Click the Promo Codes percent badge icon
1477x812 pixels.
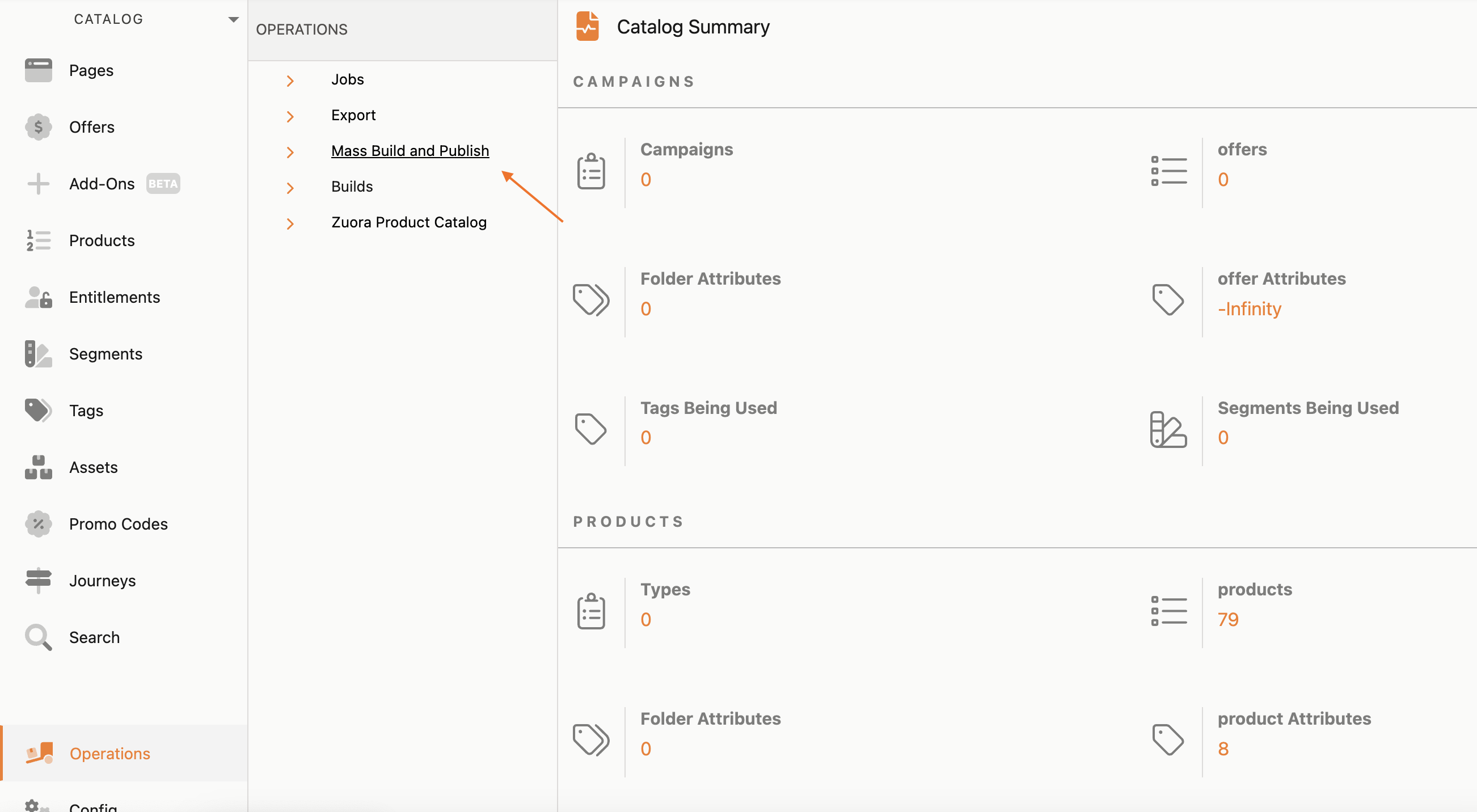tap(39, 524)
